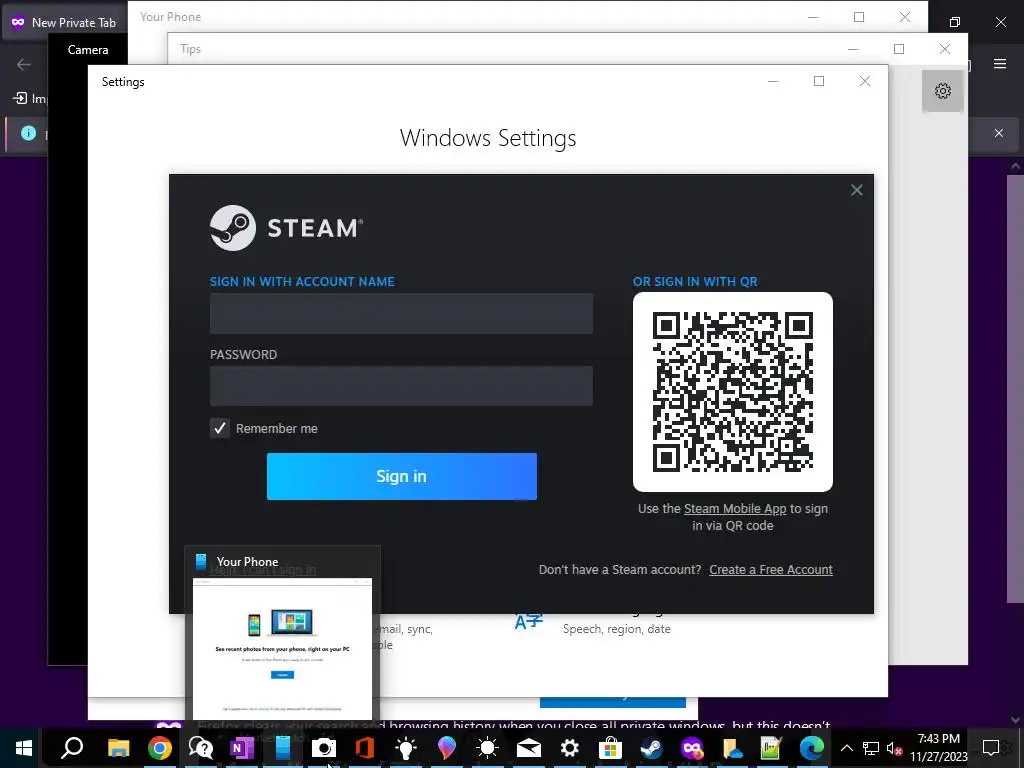Close the Steam sign-in dialog
The height and width of the screenshot is (768, 1024).
pos(856,190)
